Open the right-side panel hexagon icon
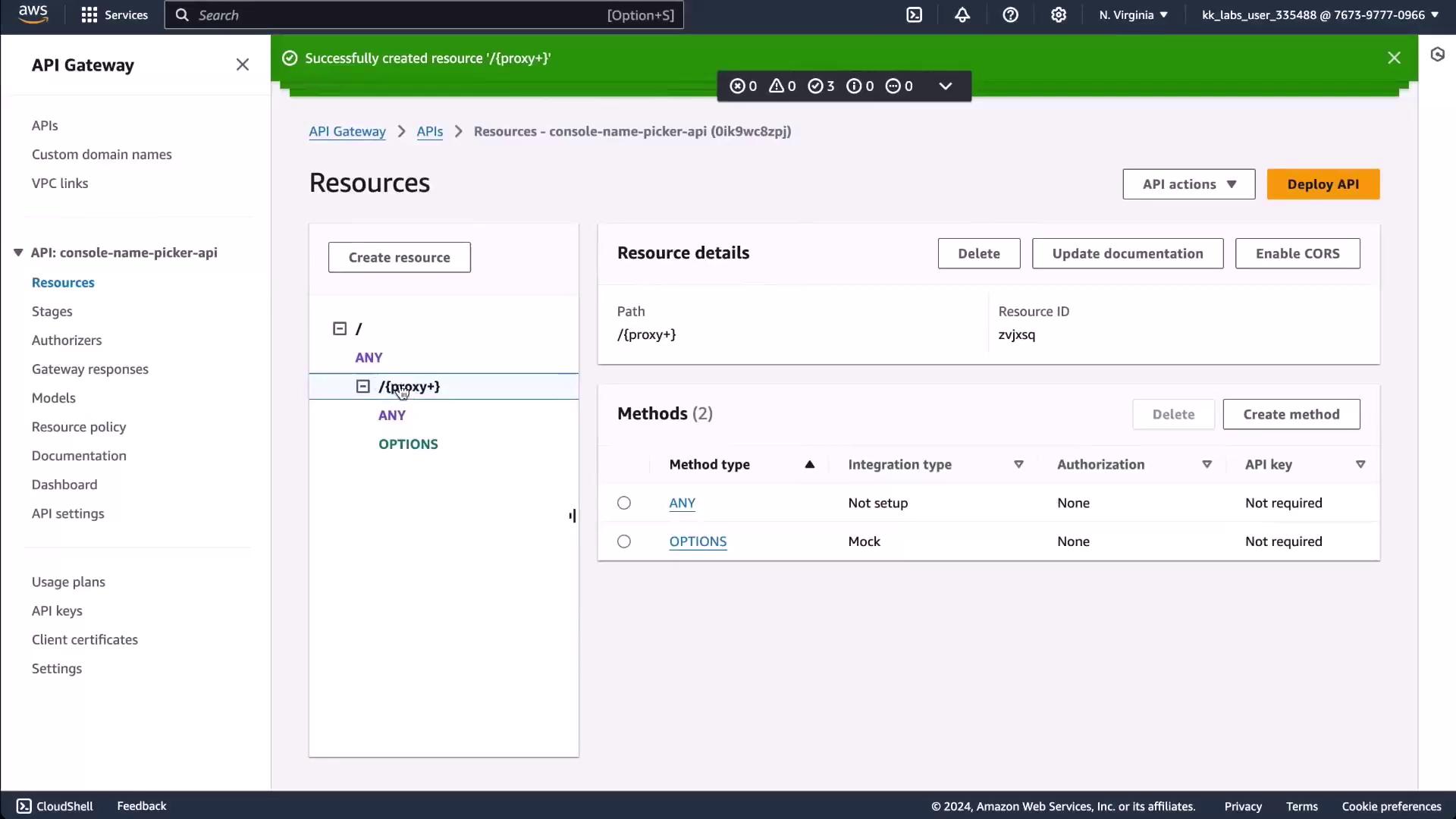The height and width of the screenshot is (819, 1456). (1438, 55)
